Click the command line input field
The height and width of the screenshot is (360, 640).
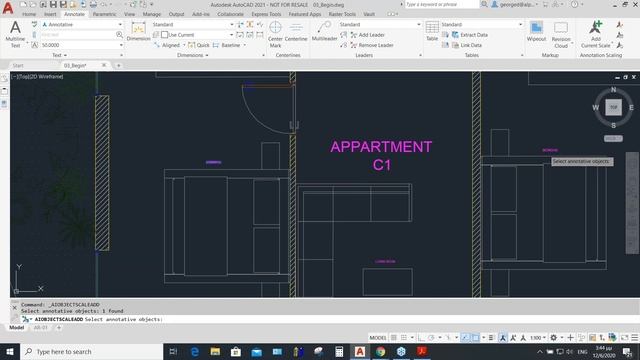331,319
